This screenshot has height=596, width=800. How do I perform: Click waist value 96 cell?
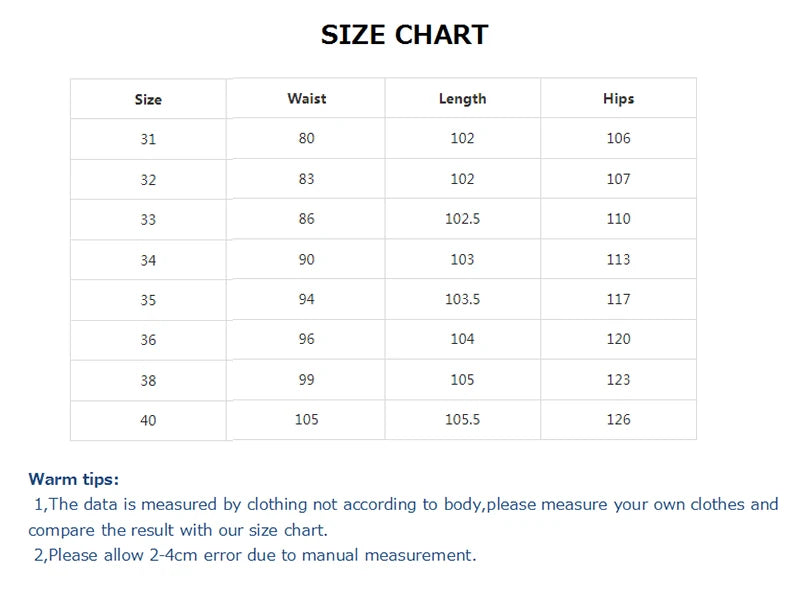[306, 339]
